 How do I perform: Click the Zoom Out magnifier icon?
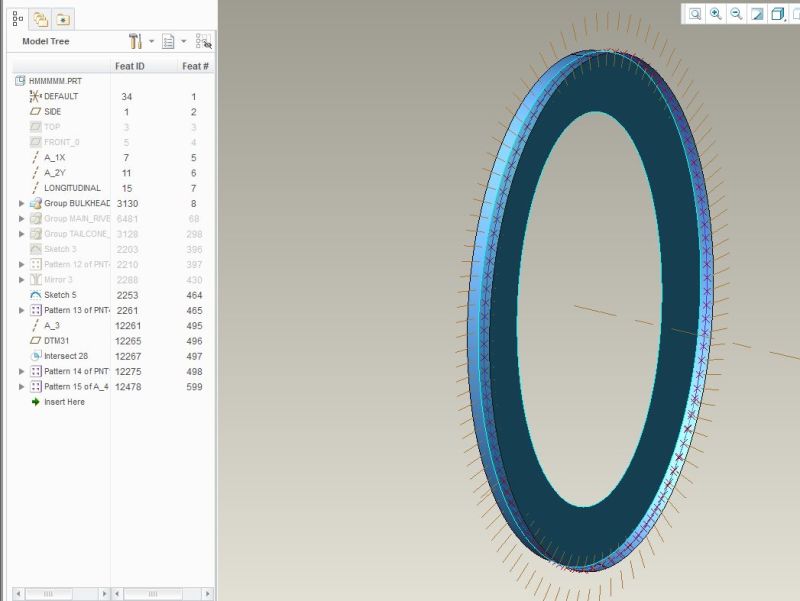click(736, 14)
